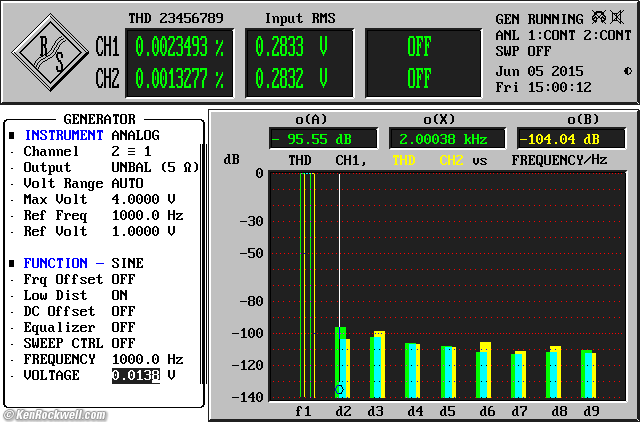Open the SWEEP CTRL option list
The image size is (640, 422).
[x=123, y=343]
